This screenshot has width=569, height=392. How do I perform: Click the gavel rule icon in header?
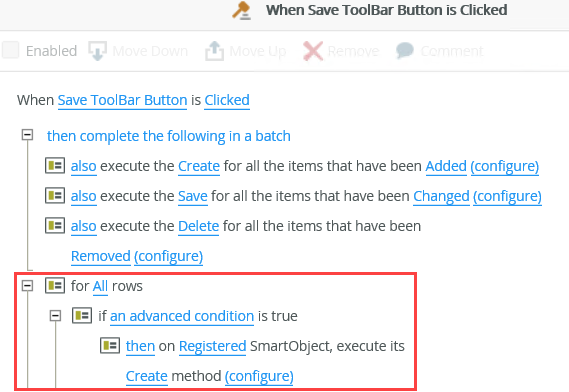click(x=242, y=10)
